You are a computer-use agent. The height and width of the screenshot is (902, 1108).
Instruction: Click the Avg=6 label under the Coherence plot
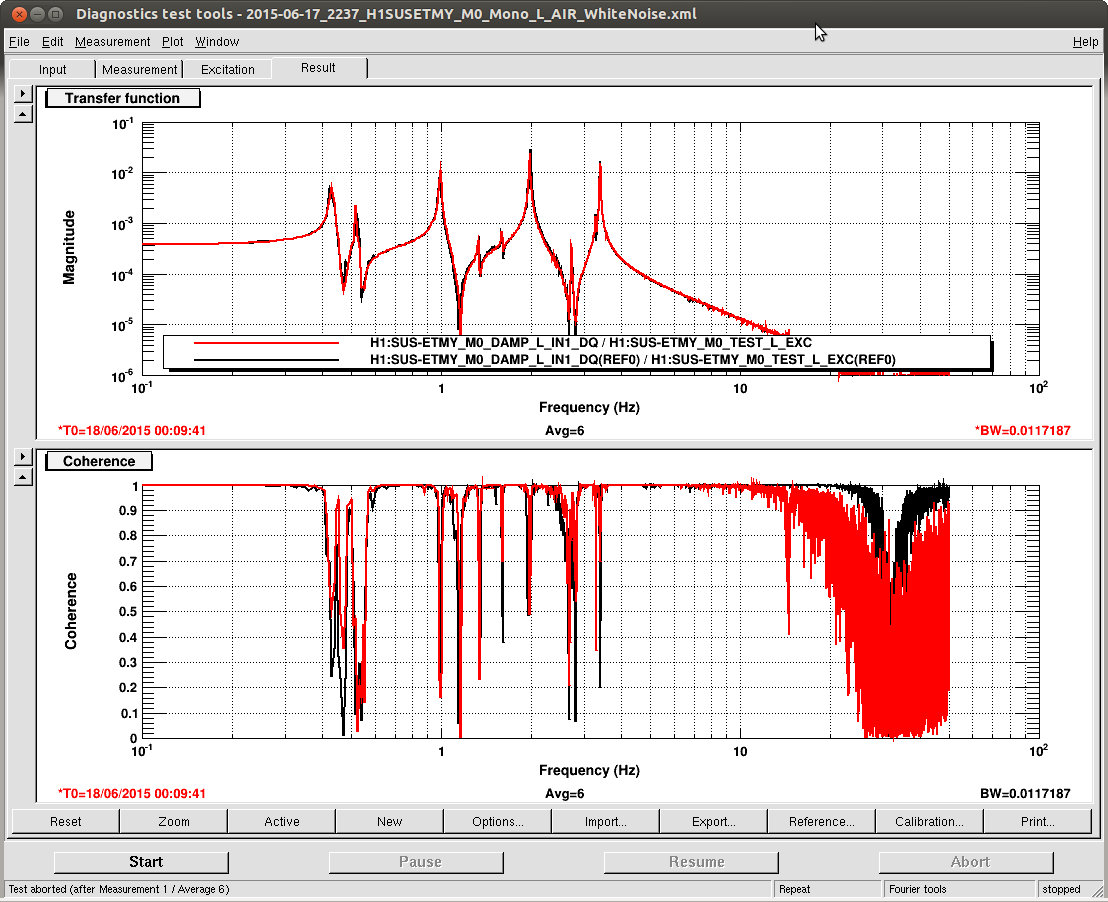(565, 794)
